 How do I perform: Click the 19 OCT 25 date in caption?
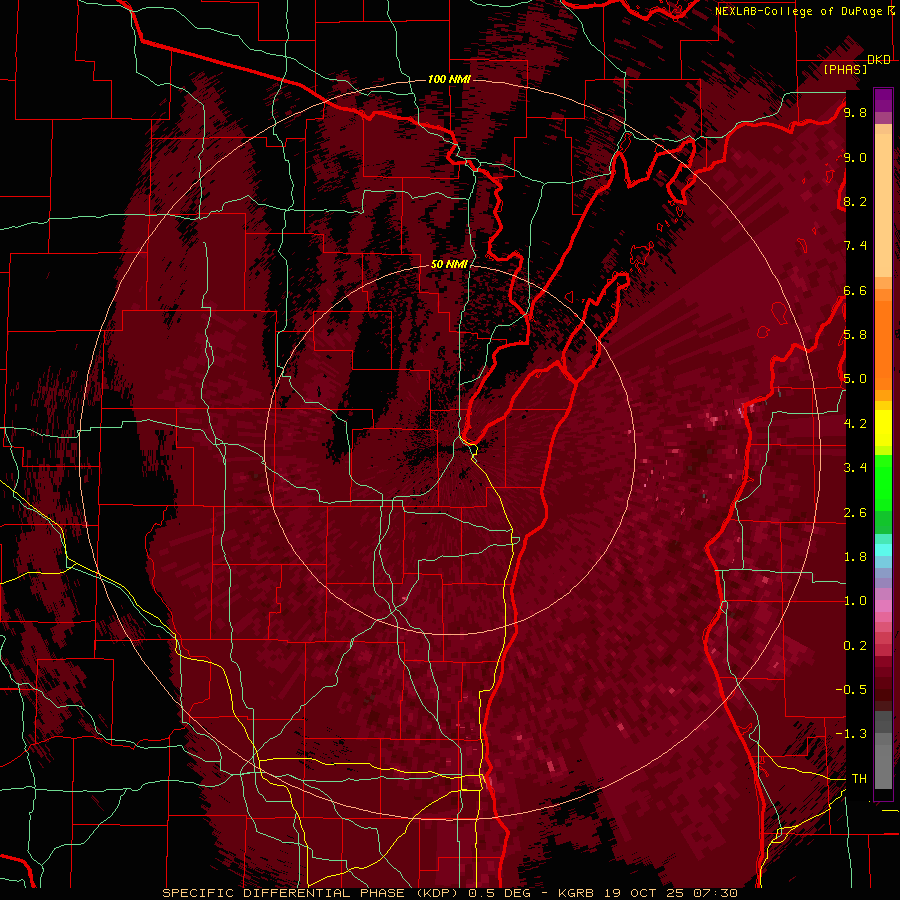[x=643, y=893]
